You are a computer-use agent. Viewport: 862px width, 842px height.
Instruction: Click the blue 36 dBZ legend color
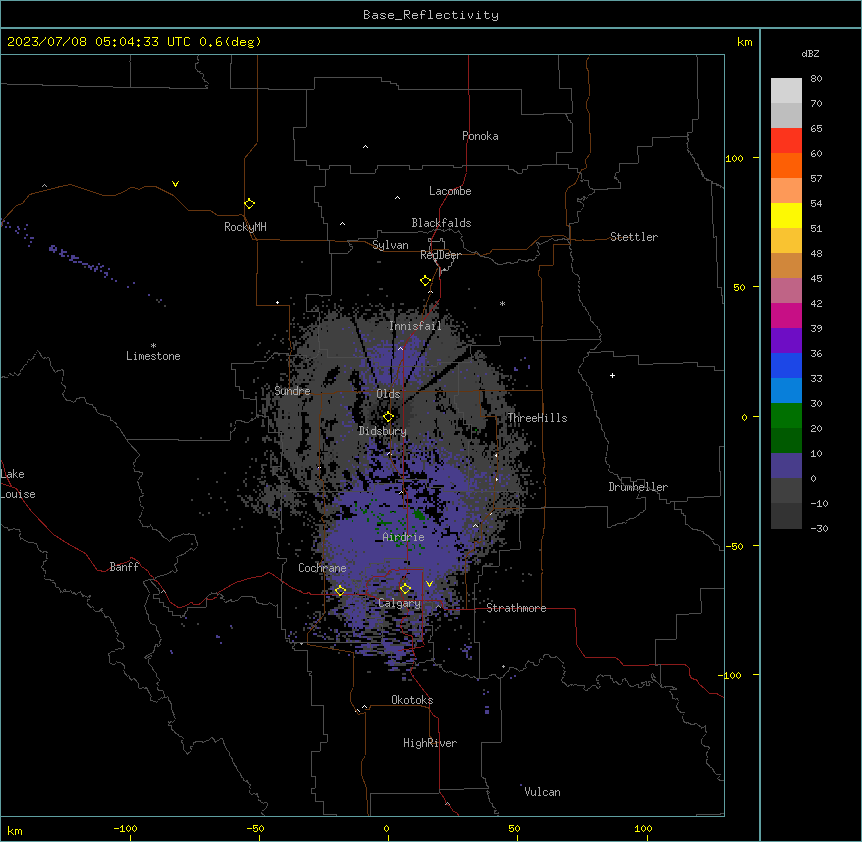coord(786,365)
